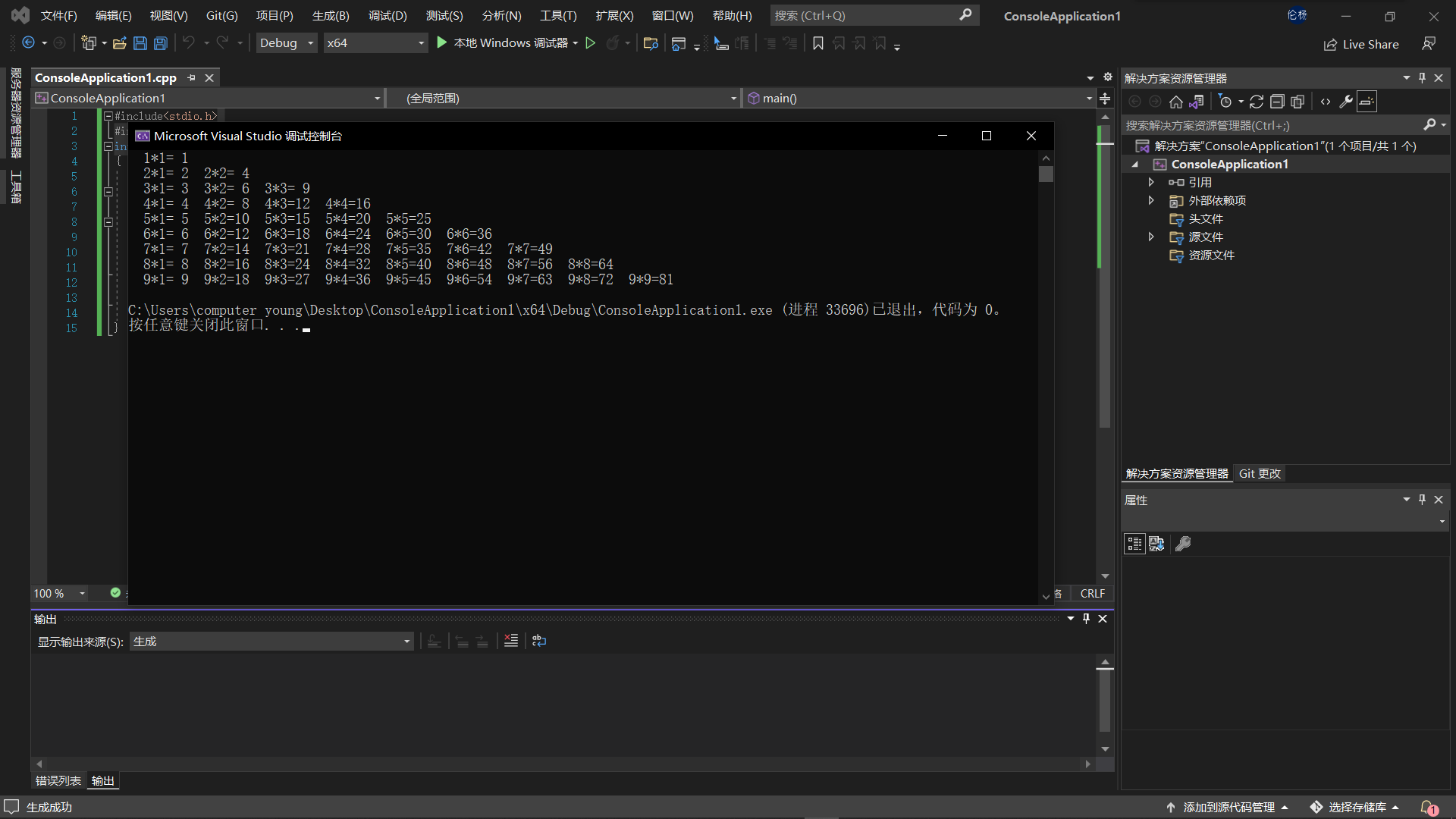Open the output source dropdown showing 生成
1456x819 pixels.
[x=271, y=642]
